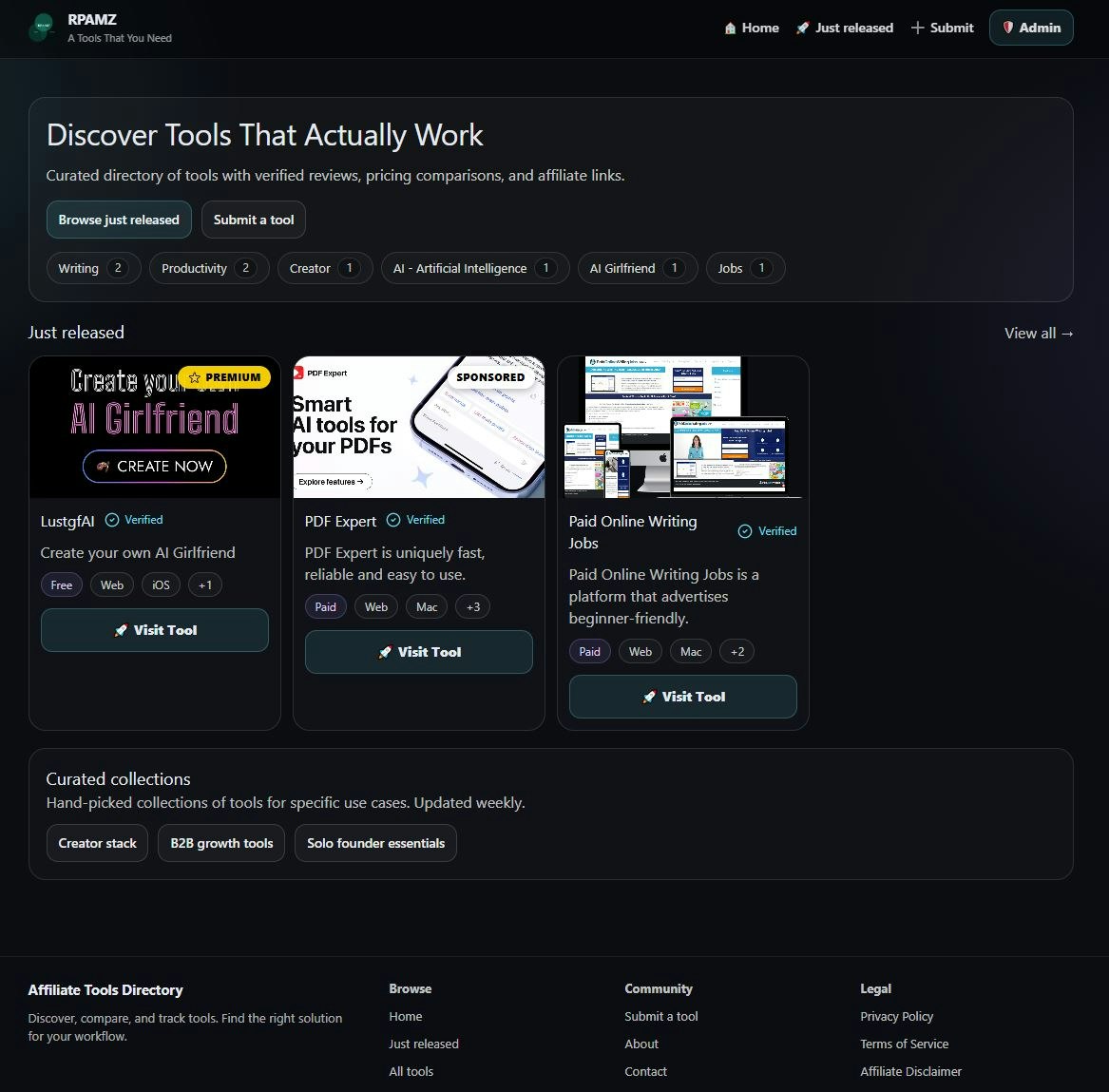
Task: Click Visit Tool for LustgfAI
Action: 155,630
